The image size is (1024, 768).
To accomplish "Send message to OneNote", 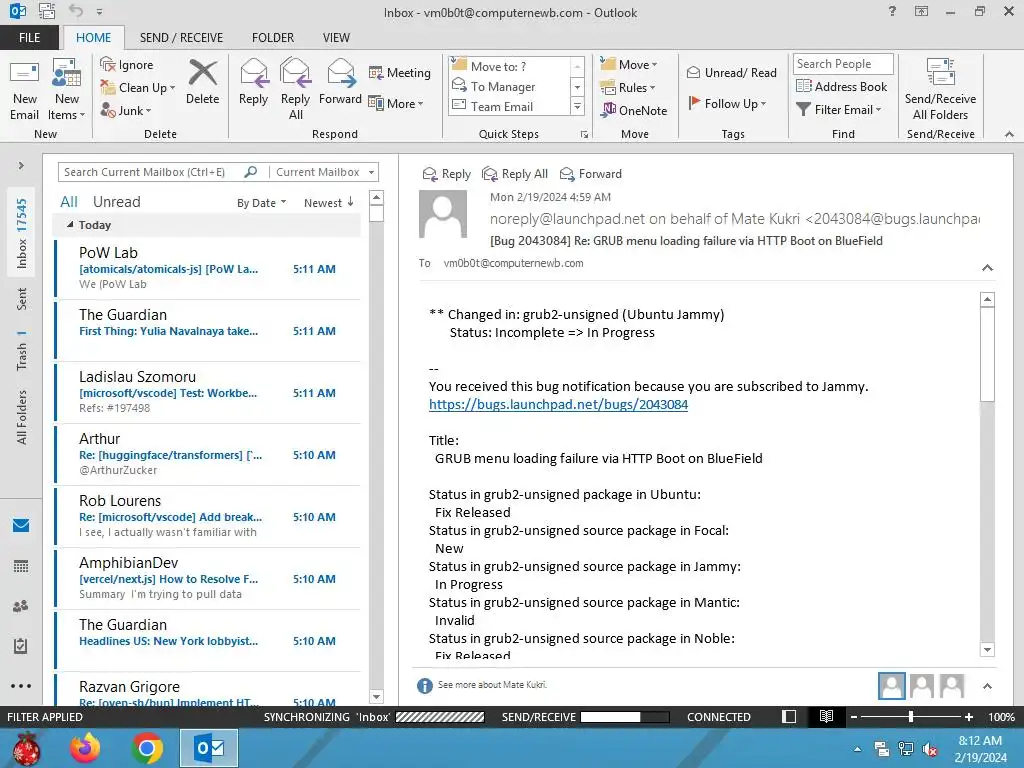I will [634, 110].
